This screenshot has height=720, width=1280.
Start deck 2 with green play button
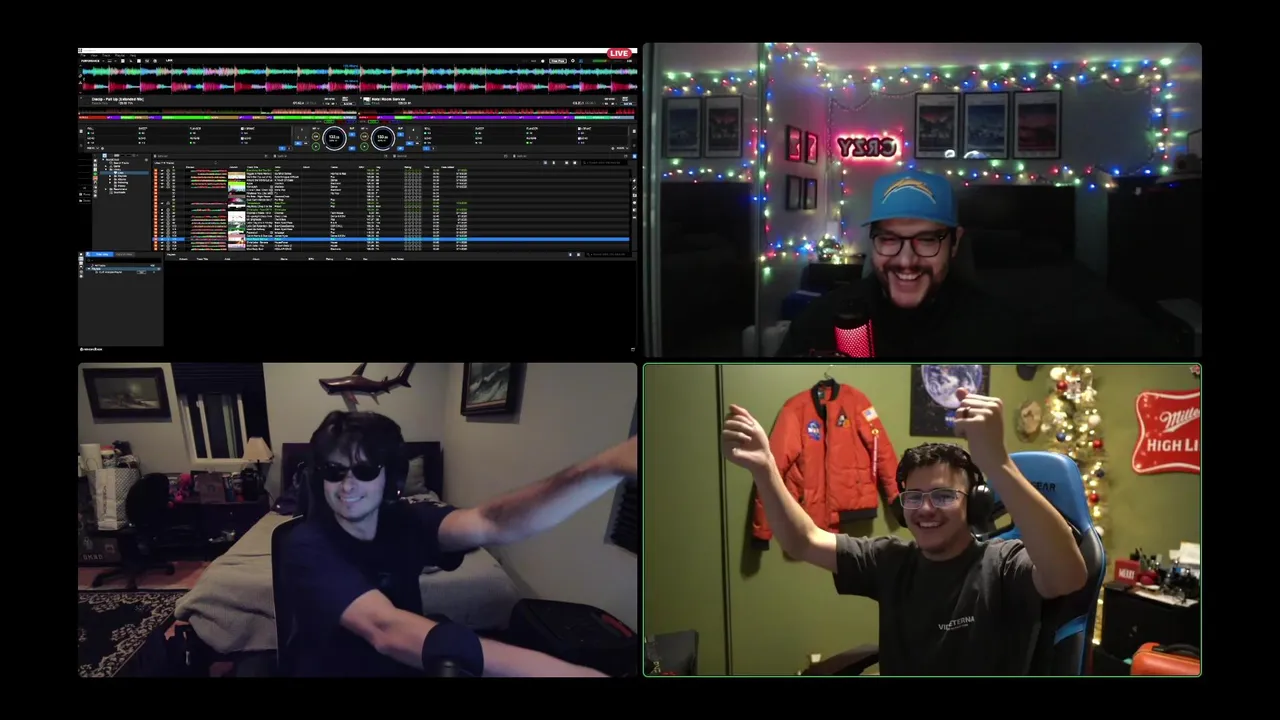point(364,146)
